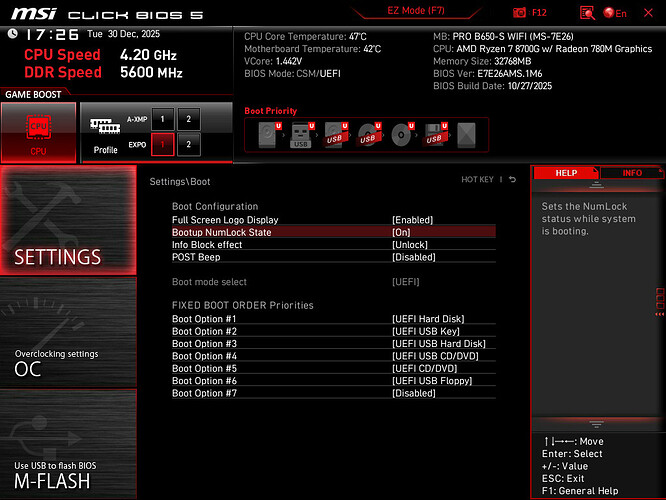Change language via the En globe icon
The width and height of the screenshot is (666, 500).
click(615, 13)
